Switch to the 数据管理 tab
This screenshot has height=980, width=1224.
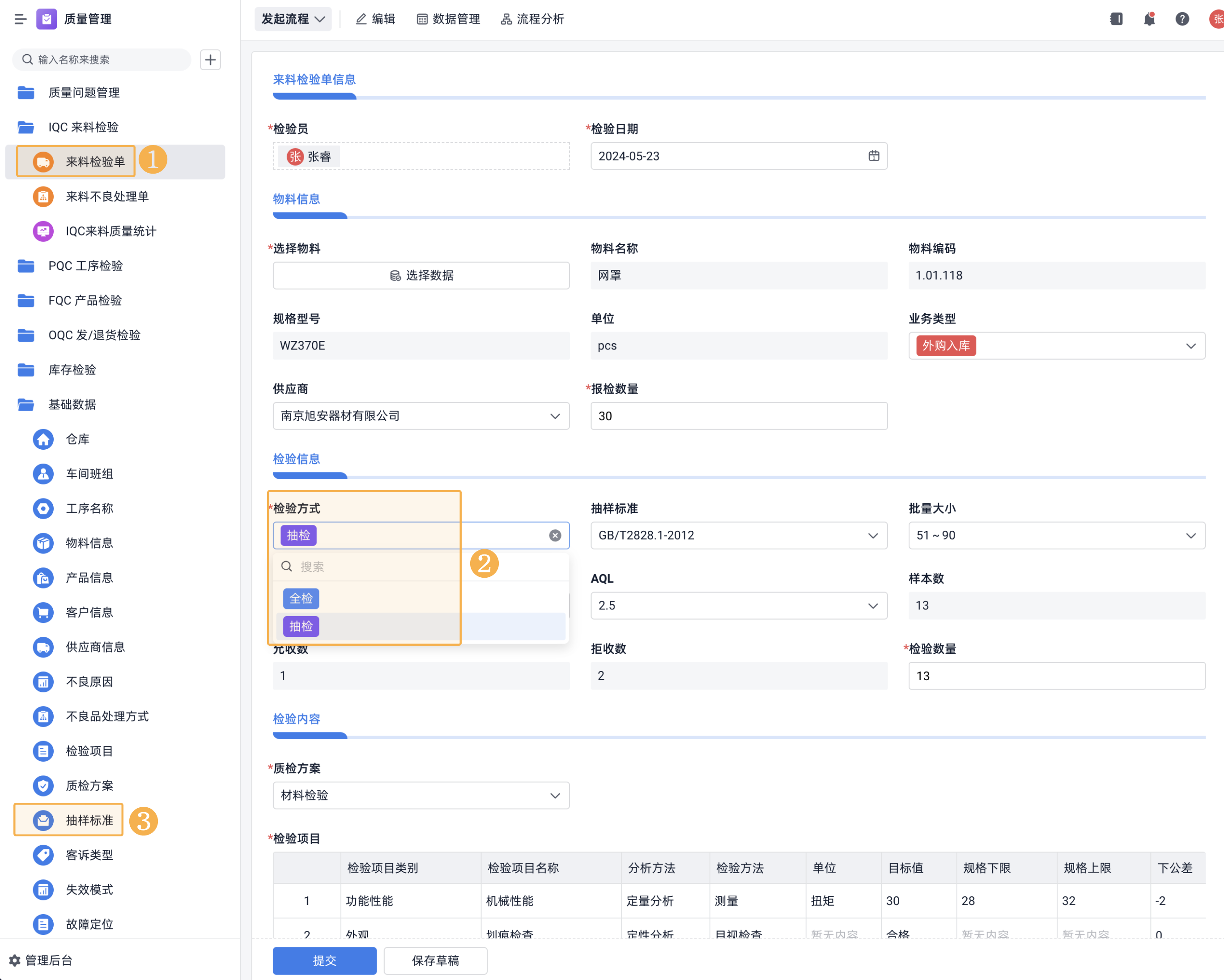[449, 19]
